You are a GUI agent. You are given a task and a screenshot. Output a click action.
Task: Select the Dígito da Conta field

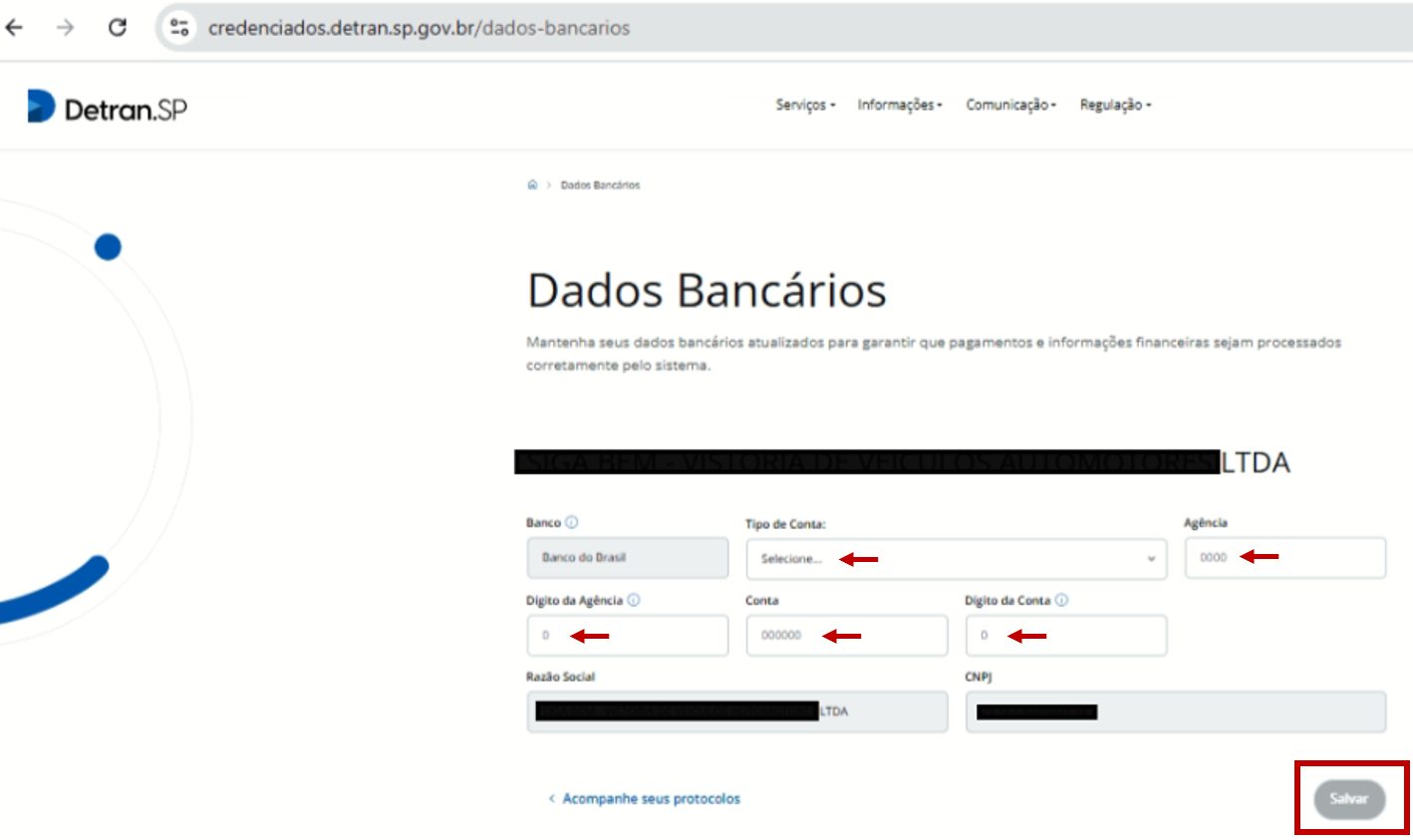[x=1066, y=636]
